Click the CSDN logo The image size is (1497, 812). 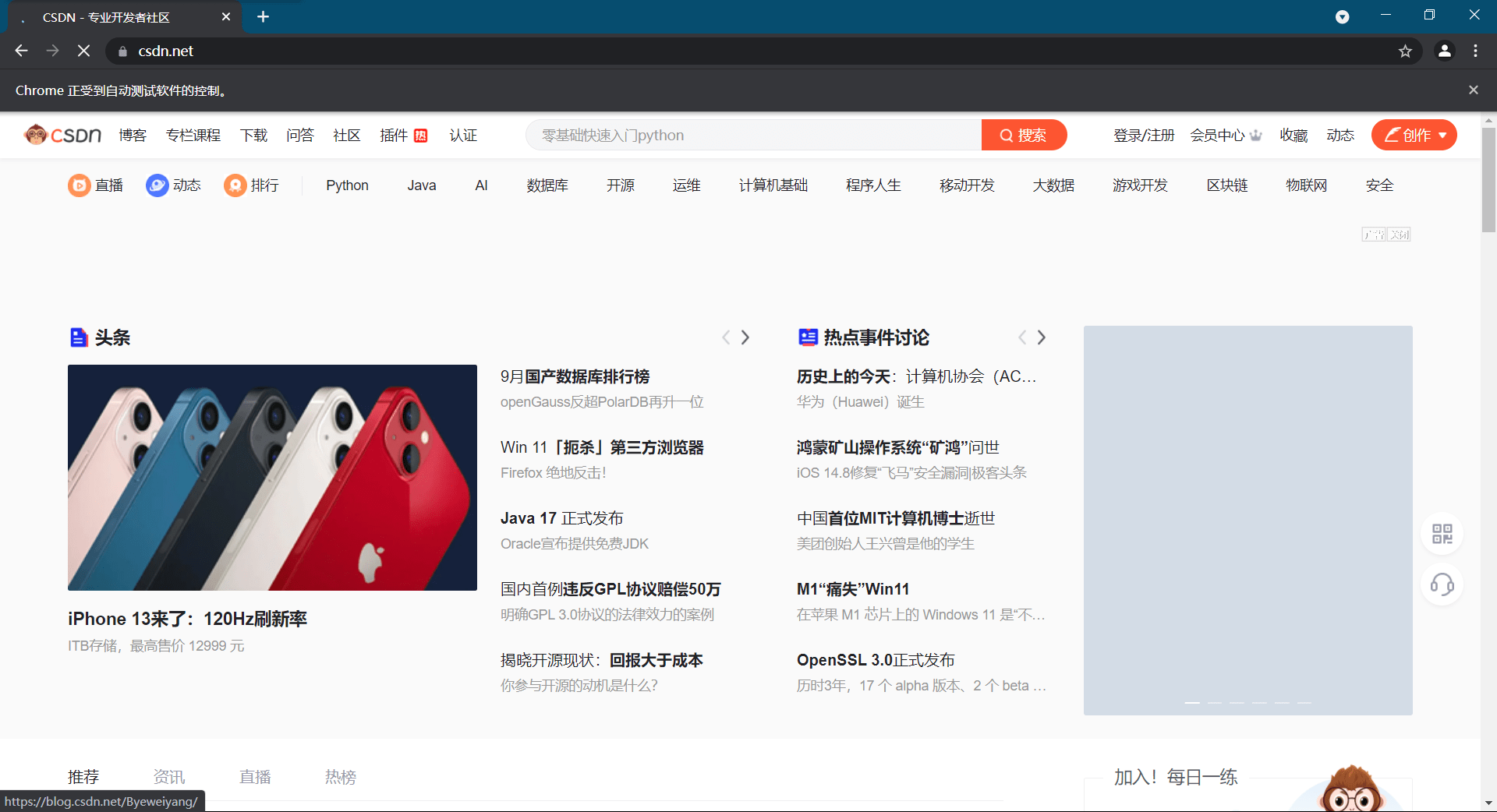62,135
